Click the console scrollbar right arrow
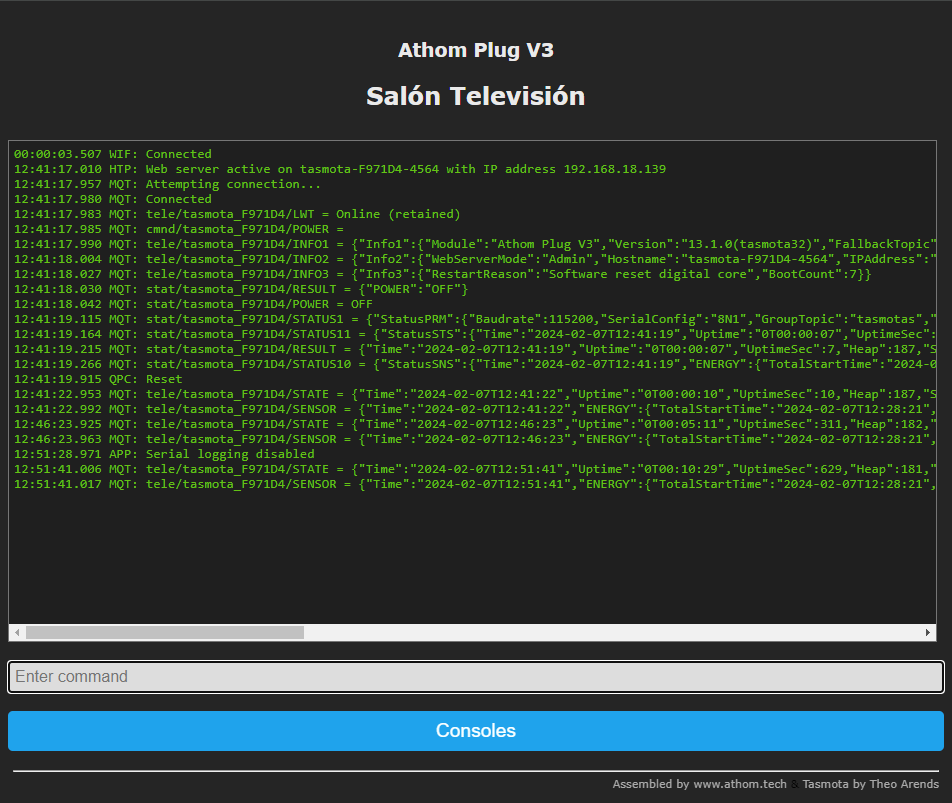 click(928, 633)
